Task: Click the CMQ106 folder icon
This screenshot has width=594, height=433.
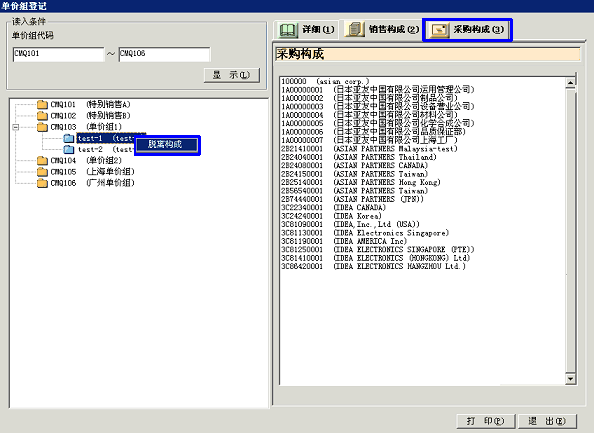Action: [42, 183]
